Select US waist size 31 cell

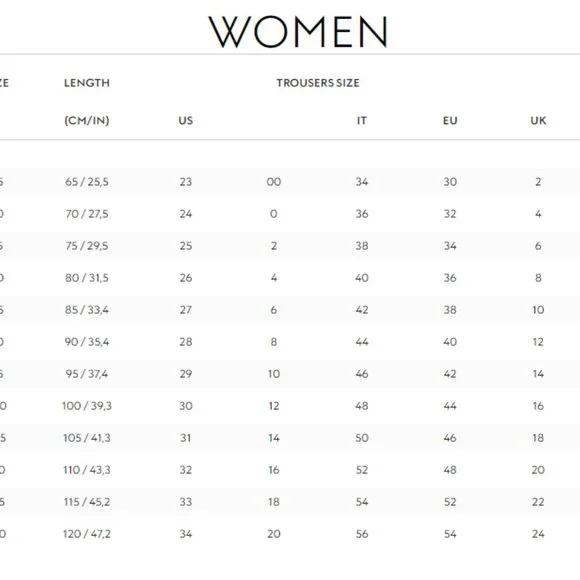186,438
